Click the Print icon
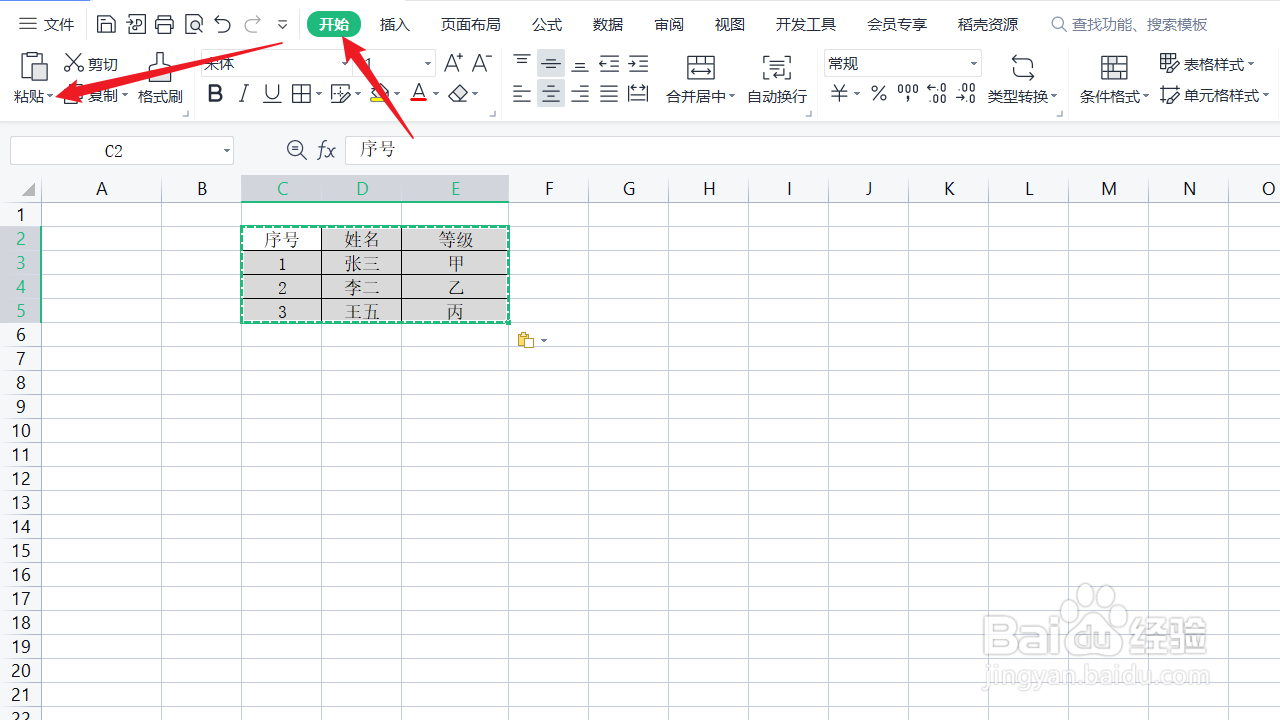This screenshot has width=1280, height=720. pyautogui.click(x=165, y=24)
